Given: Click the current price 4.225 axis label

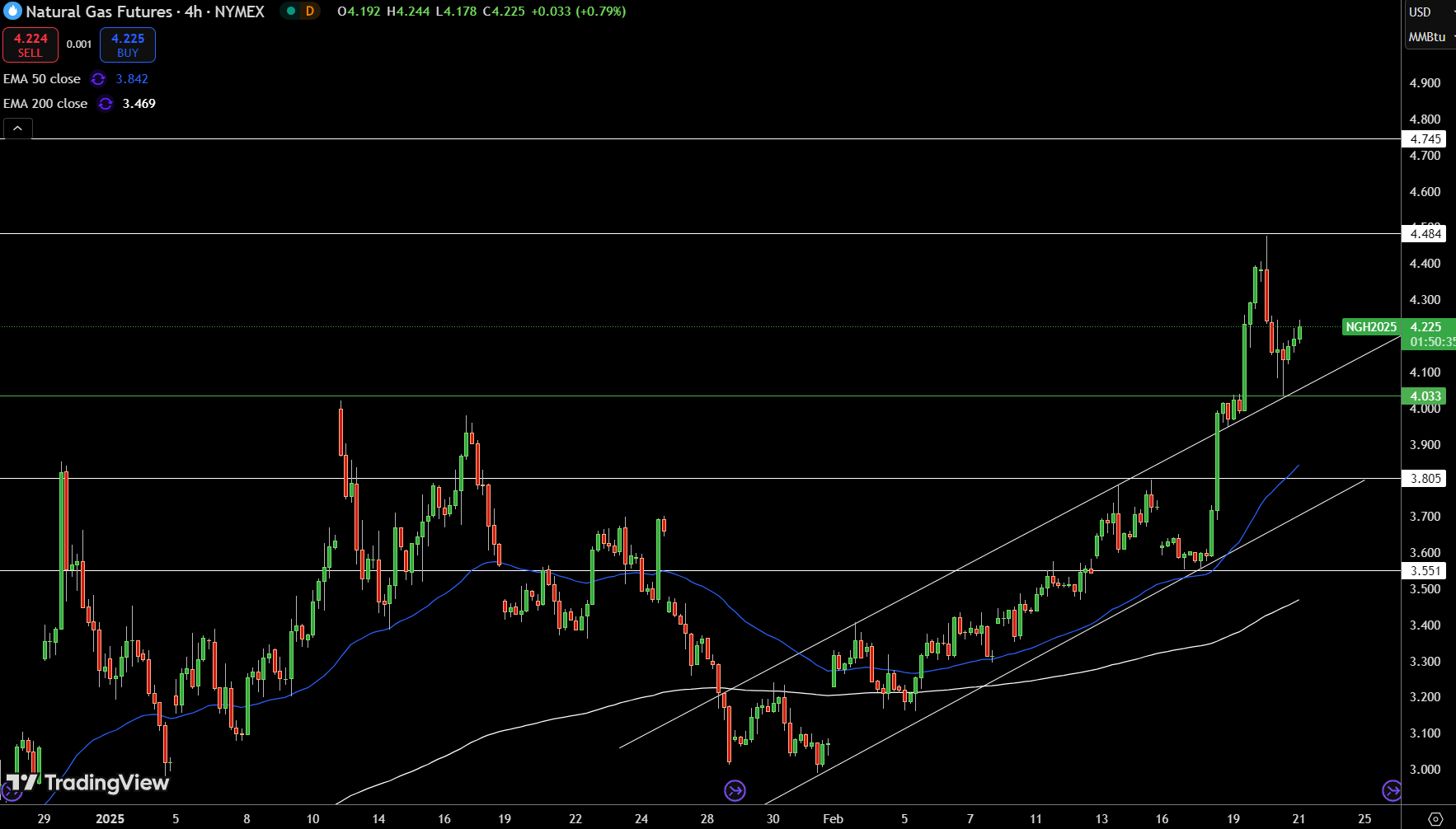Looking at the screenshot, I should coord(1426,327).
